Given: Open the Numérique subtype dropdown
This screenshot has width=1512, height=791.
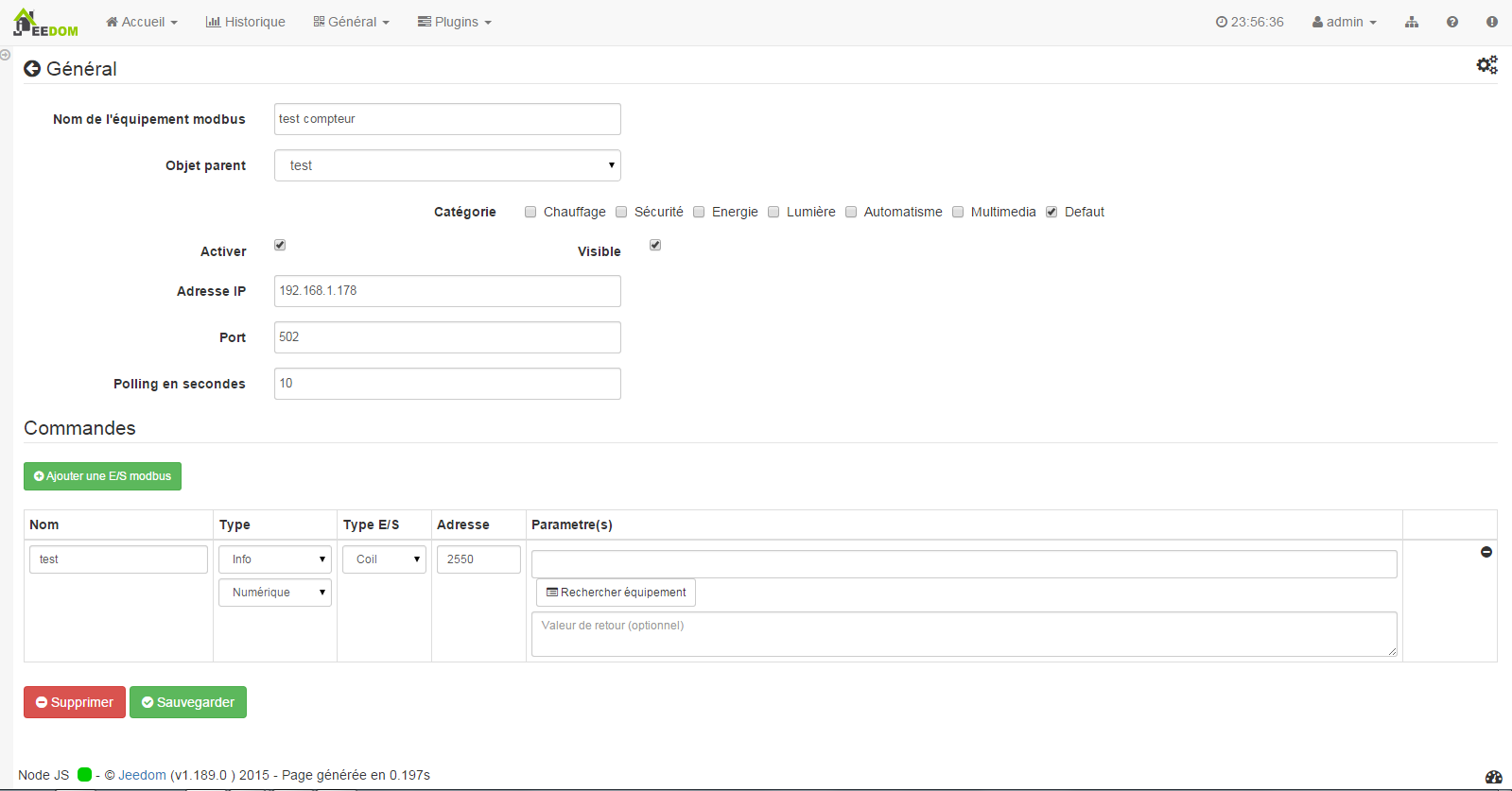Looking at the screenshot, I should pyautogui.click(x=275, y=593).
